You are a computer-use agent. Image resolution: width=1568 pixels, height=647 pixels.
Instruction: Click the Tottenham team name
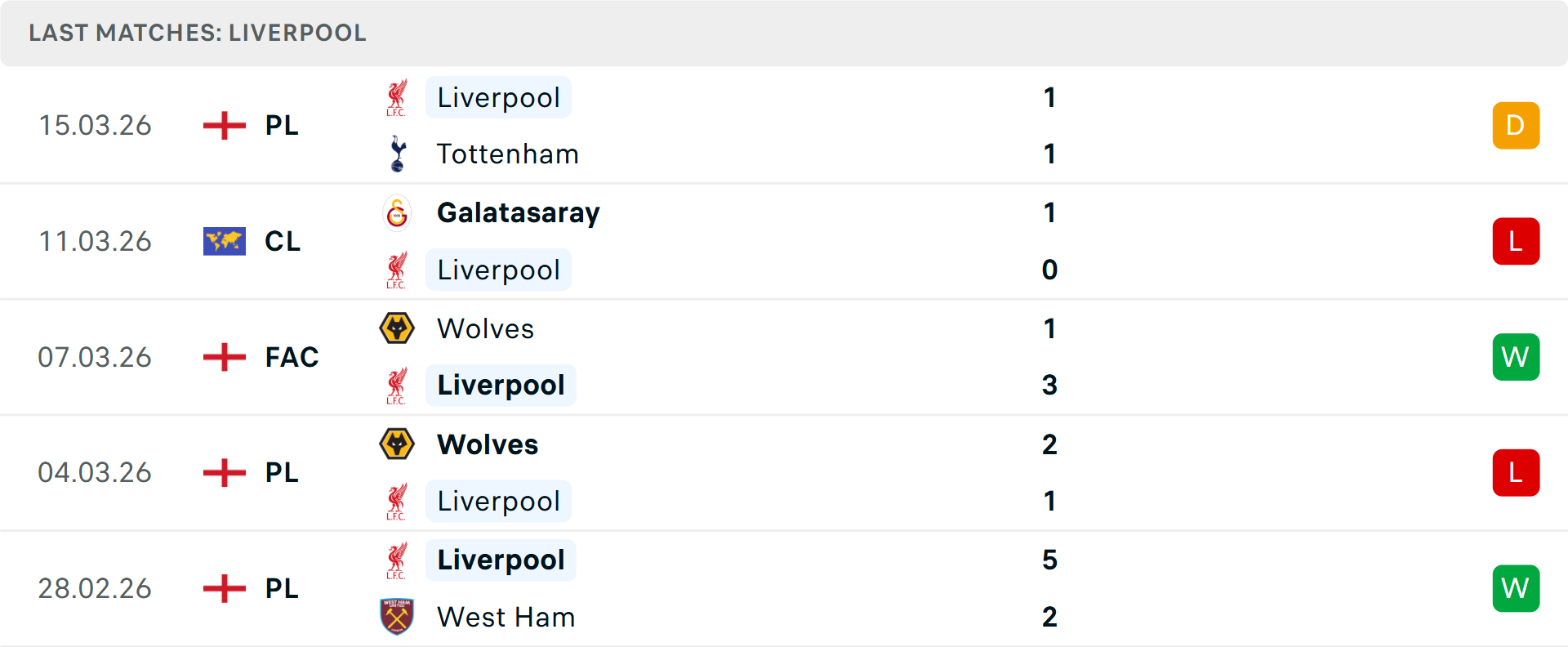508,153
